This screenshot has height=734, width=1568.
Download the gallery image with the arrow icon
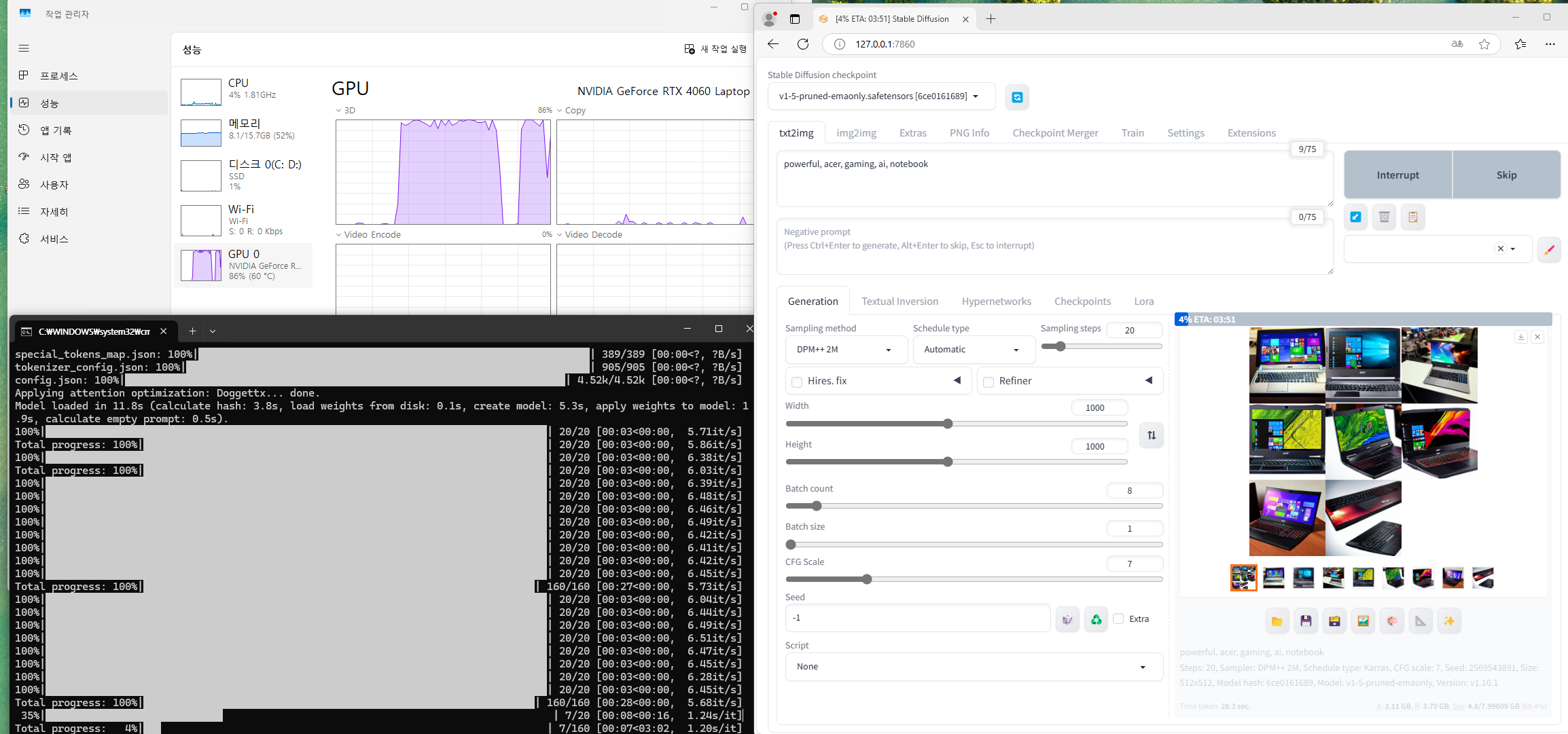click(x=1521, y=337)
